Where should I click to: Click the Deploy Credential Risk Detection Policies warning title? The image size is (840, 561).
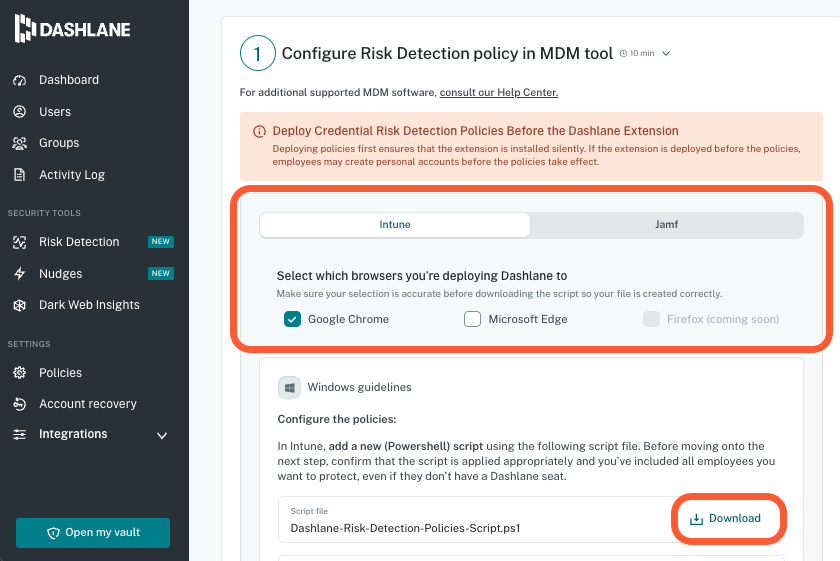pyautogui.click(x=475, y=131)
